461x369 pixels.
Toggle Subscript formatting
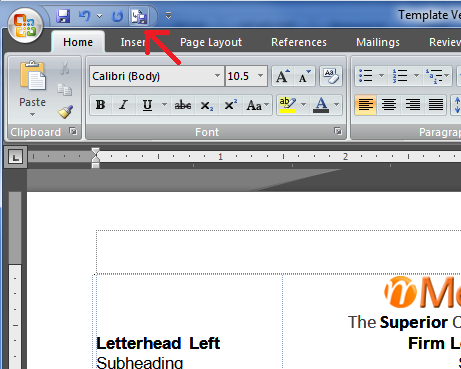207,105
